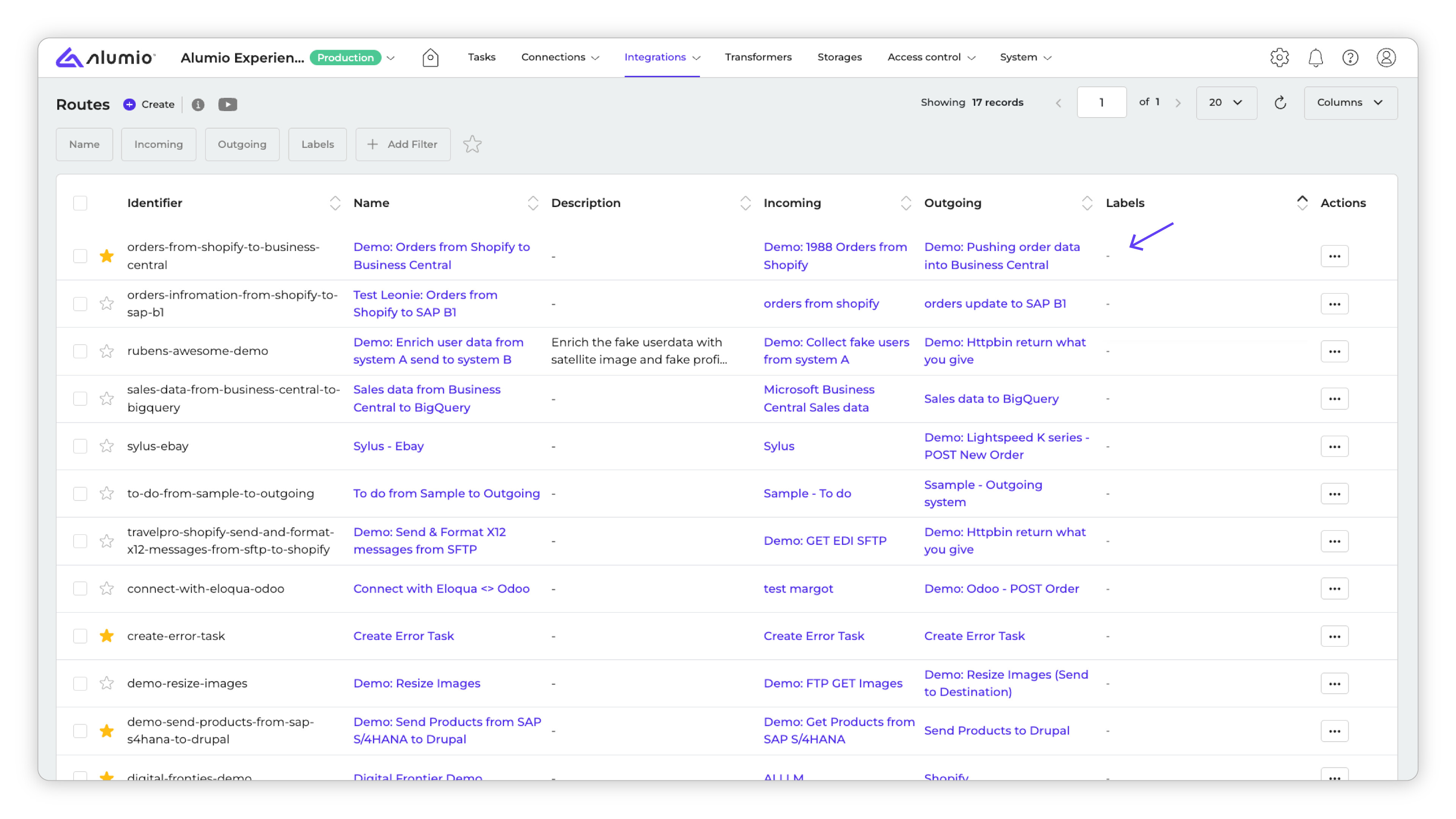Refresh the routes list
This screenshot has width=1456, height=819.
pyautogui.click(x=1280, y=102)
